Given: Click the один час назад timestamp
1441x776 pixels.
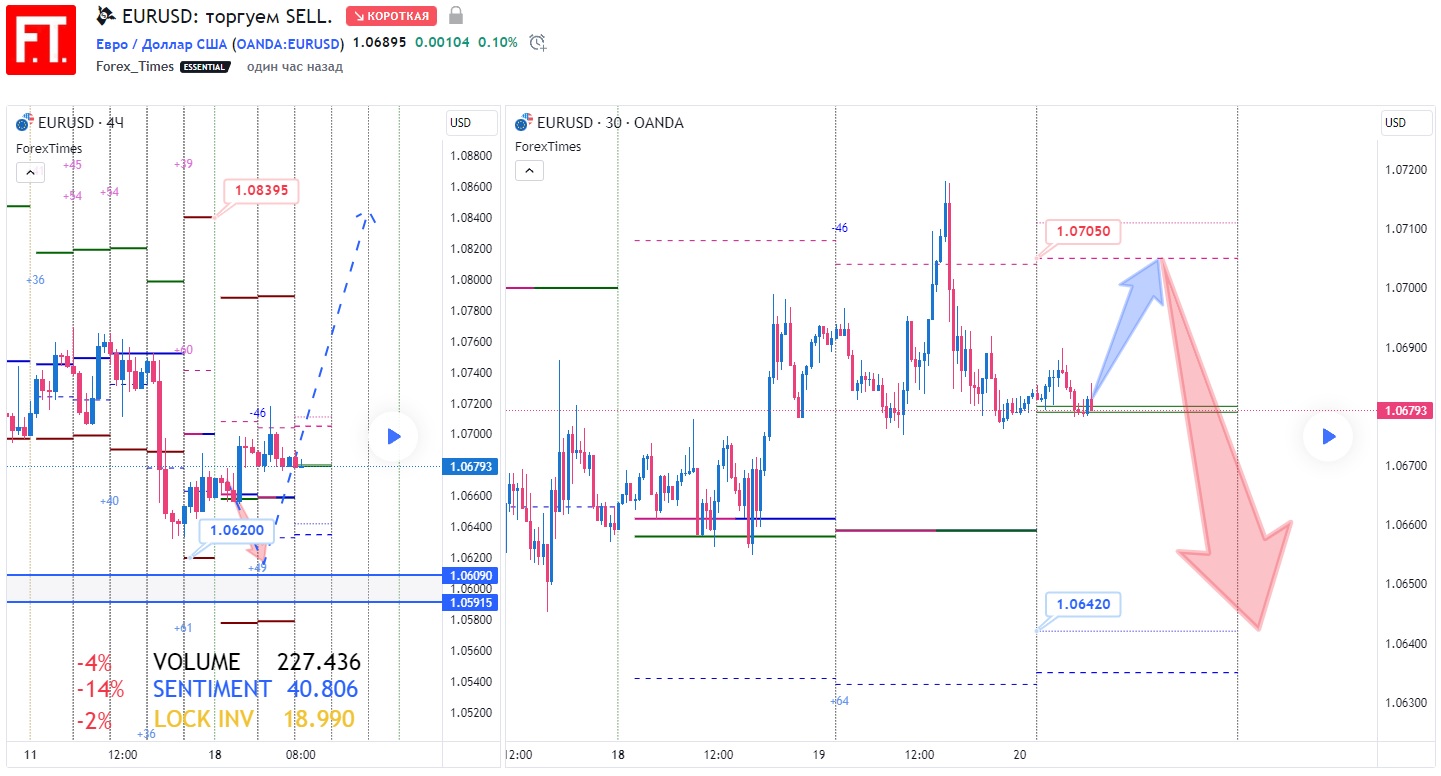Looking at the screenshot, I should point(295,67).
